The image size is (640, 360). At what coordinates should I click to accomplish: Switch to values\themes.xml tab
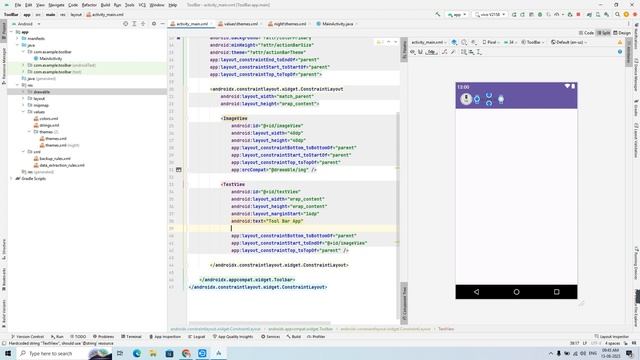tap(240, 24)
